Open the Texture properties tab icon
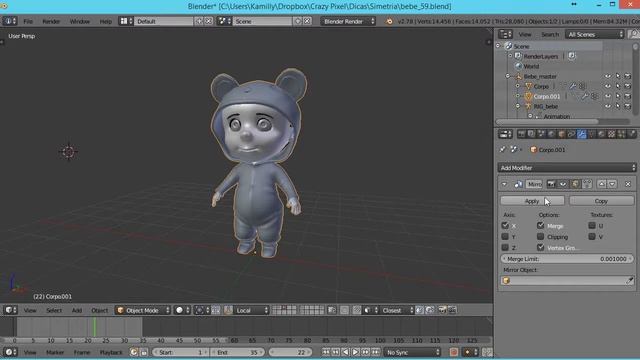This screenshot has width=640, height=360. [611, 134]
